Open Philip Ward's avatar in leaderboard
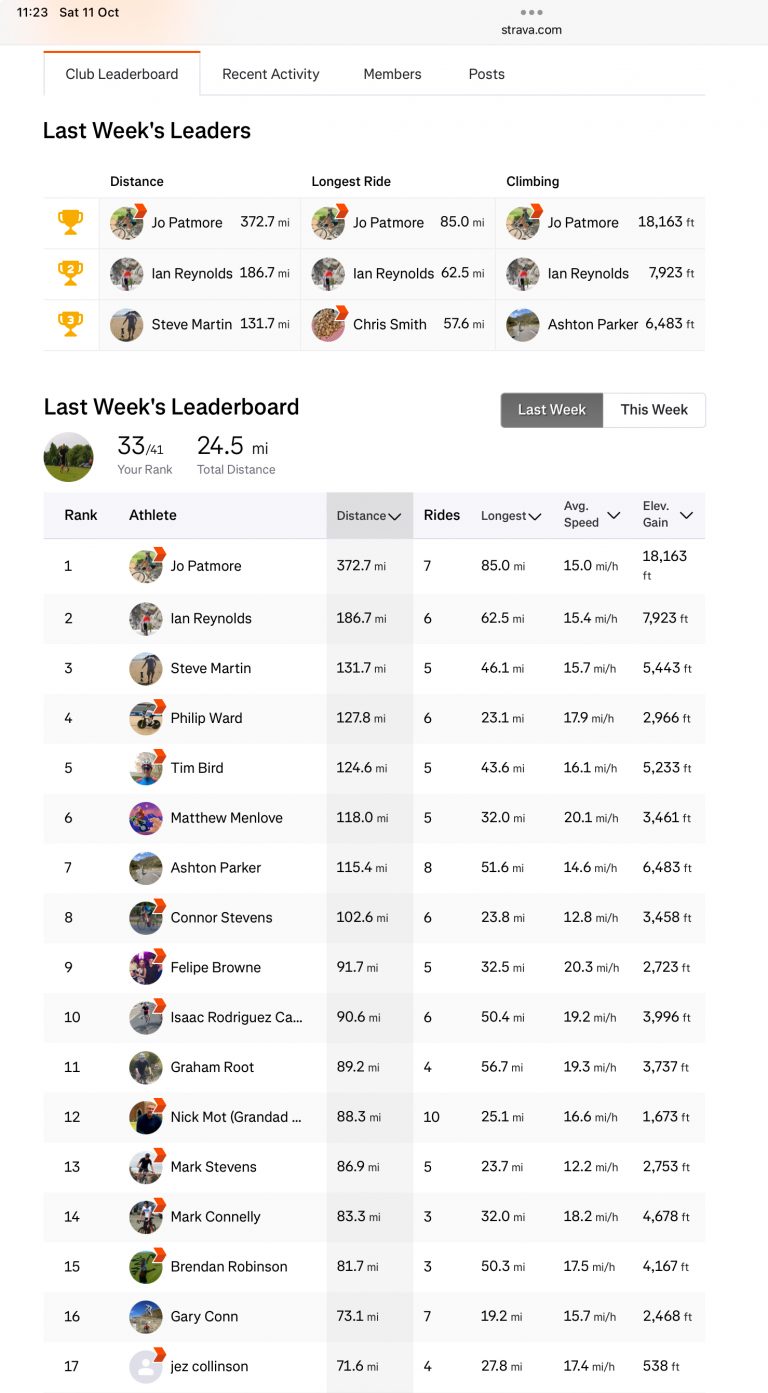This screenshot has width=768, height=1393. 146,718
